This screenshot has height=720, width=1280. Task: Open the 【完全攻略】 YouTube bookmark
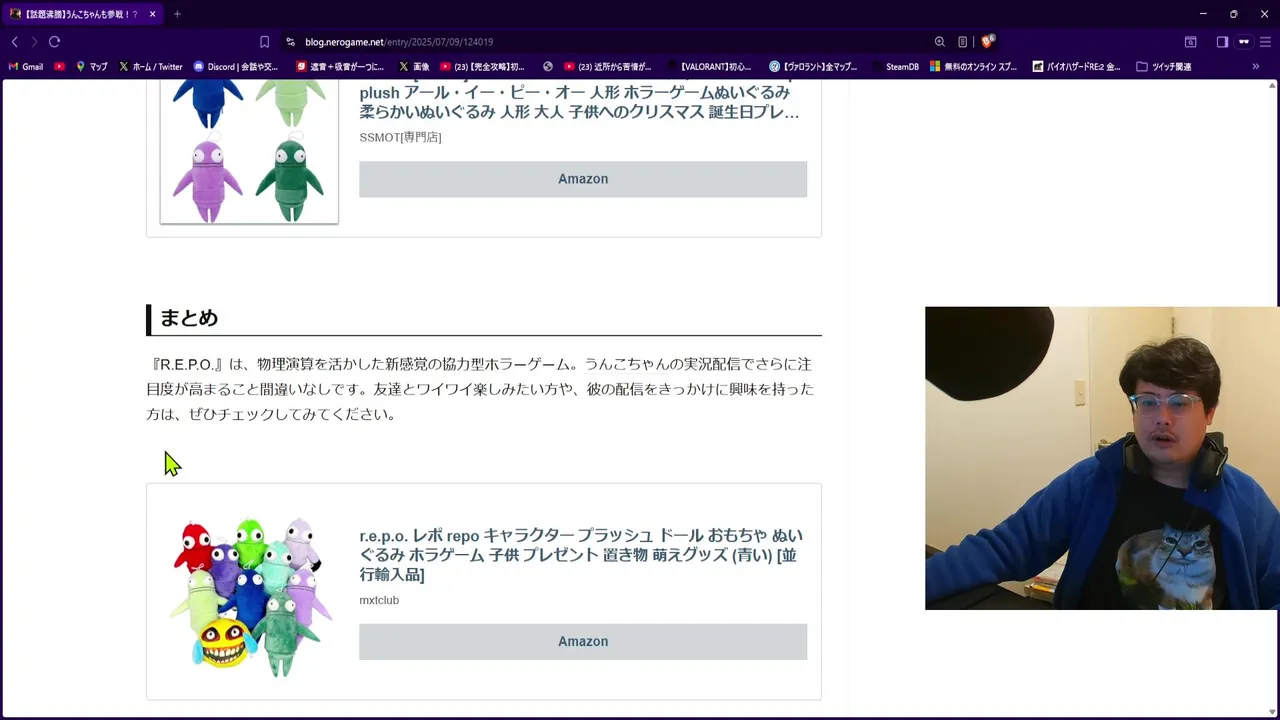482,67
